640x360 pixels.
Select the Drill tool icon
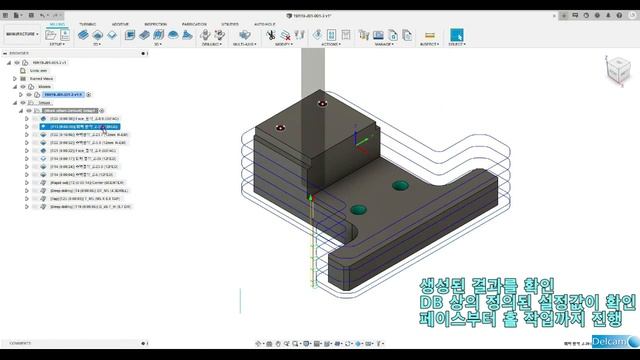coord(205,35)
